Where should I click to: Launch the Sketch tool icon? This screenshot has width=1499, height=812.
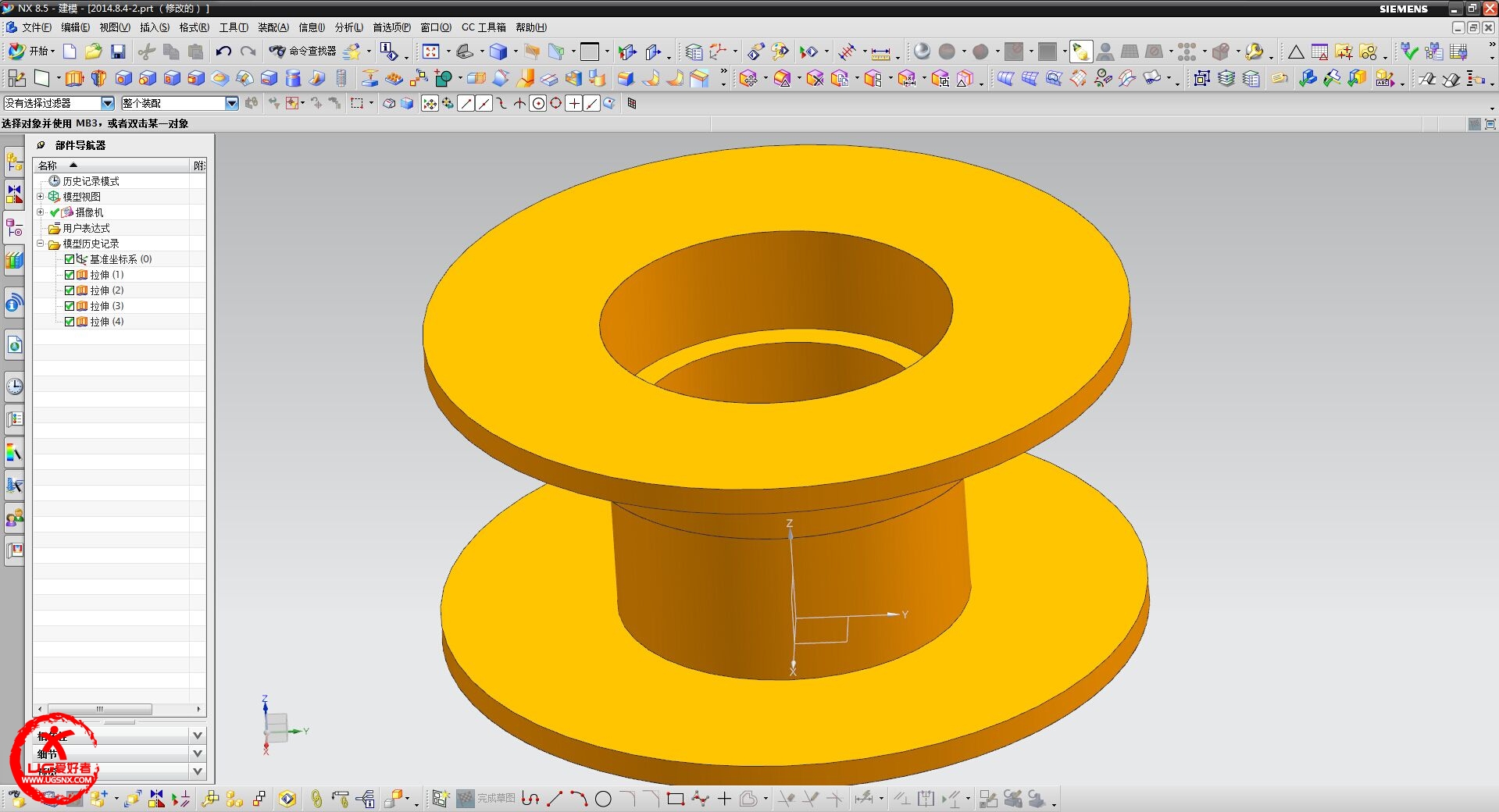17,78
